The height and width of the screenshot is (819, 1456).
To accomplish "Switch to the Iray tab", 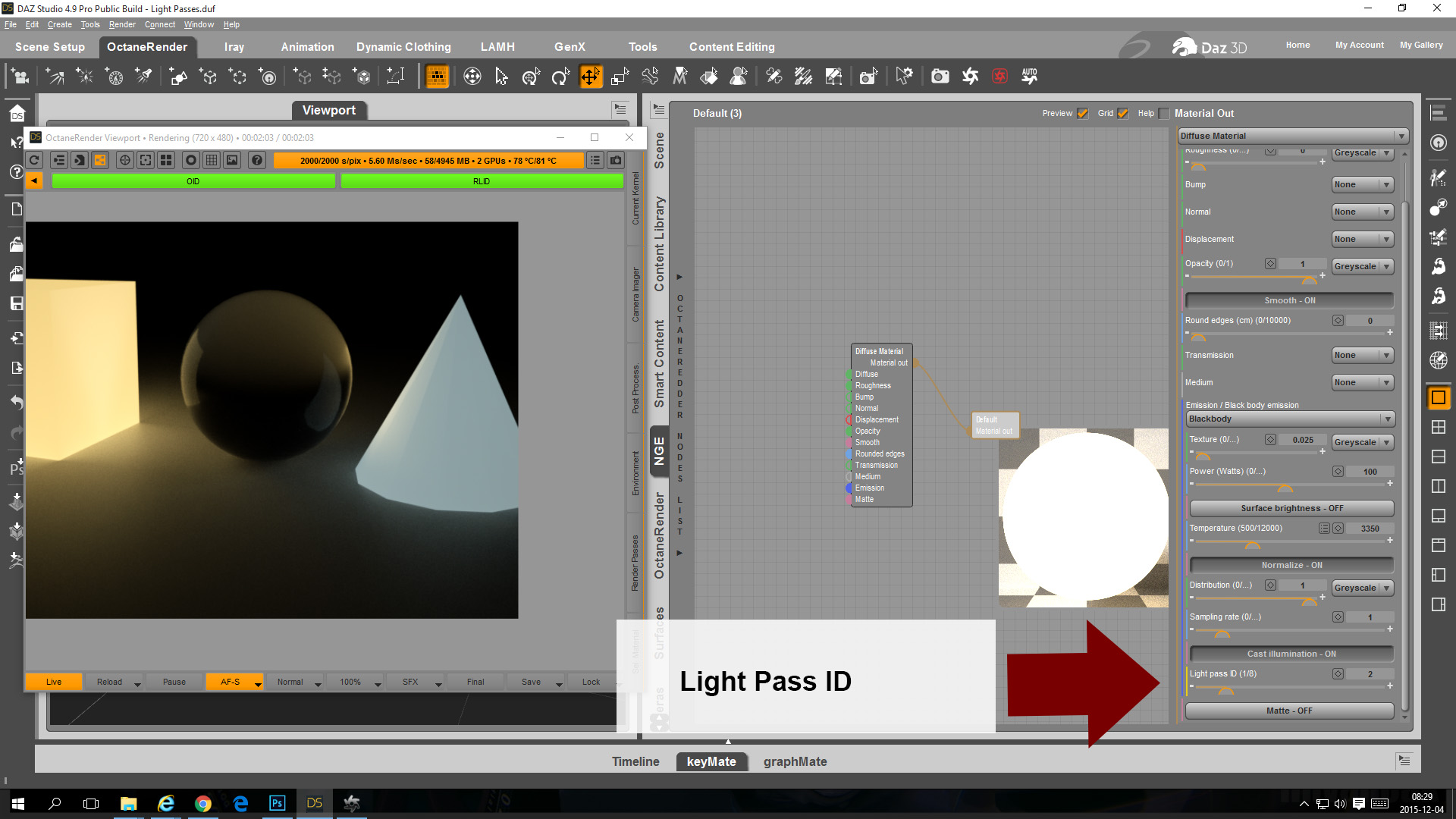I will tap(234, 47).
